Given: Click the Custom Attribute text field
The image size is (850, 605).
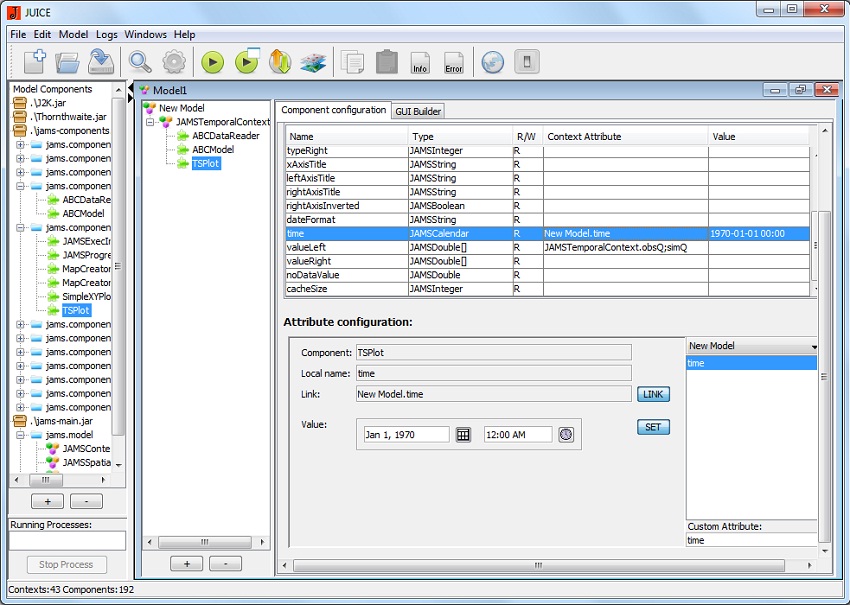Looking at the screenshot, I should tap(750, 540).
